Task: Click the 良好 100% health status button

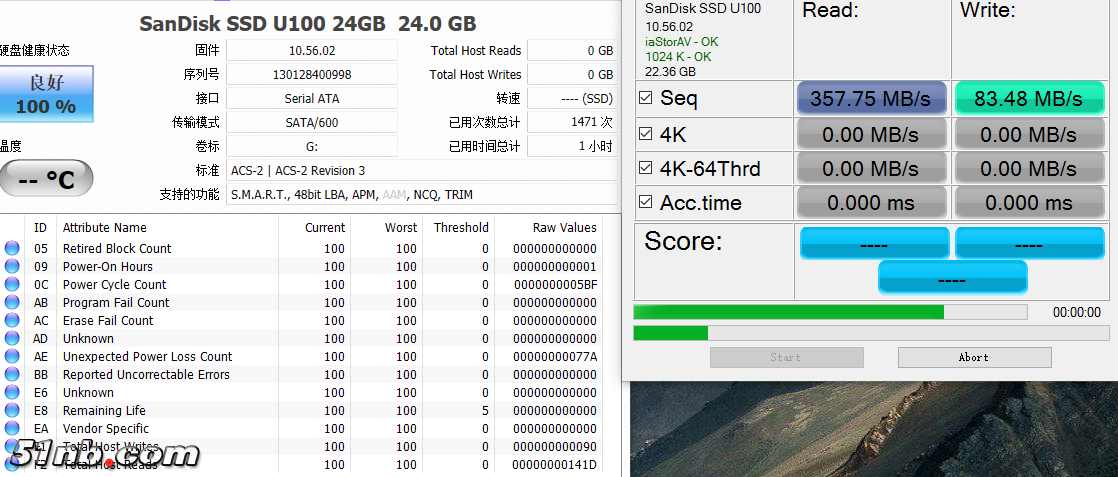Action: pos(46,95)
